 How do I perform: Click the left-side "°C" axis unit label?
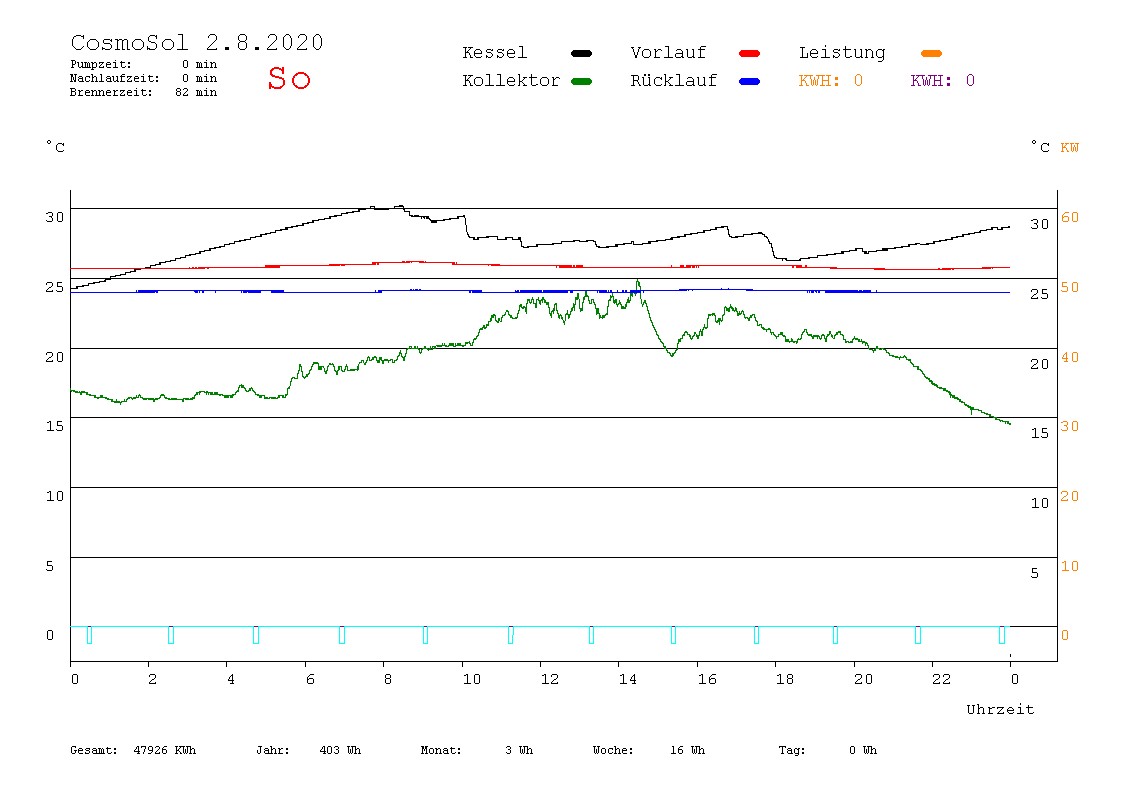pos(56,146)
